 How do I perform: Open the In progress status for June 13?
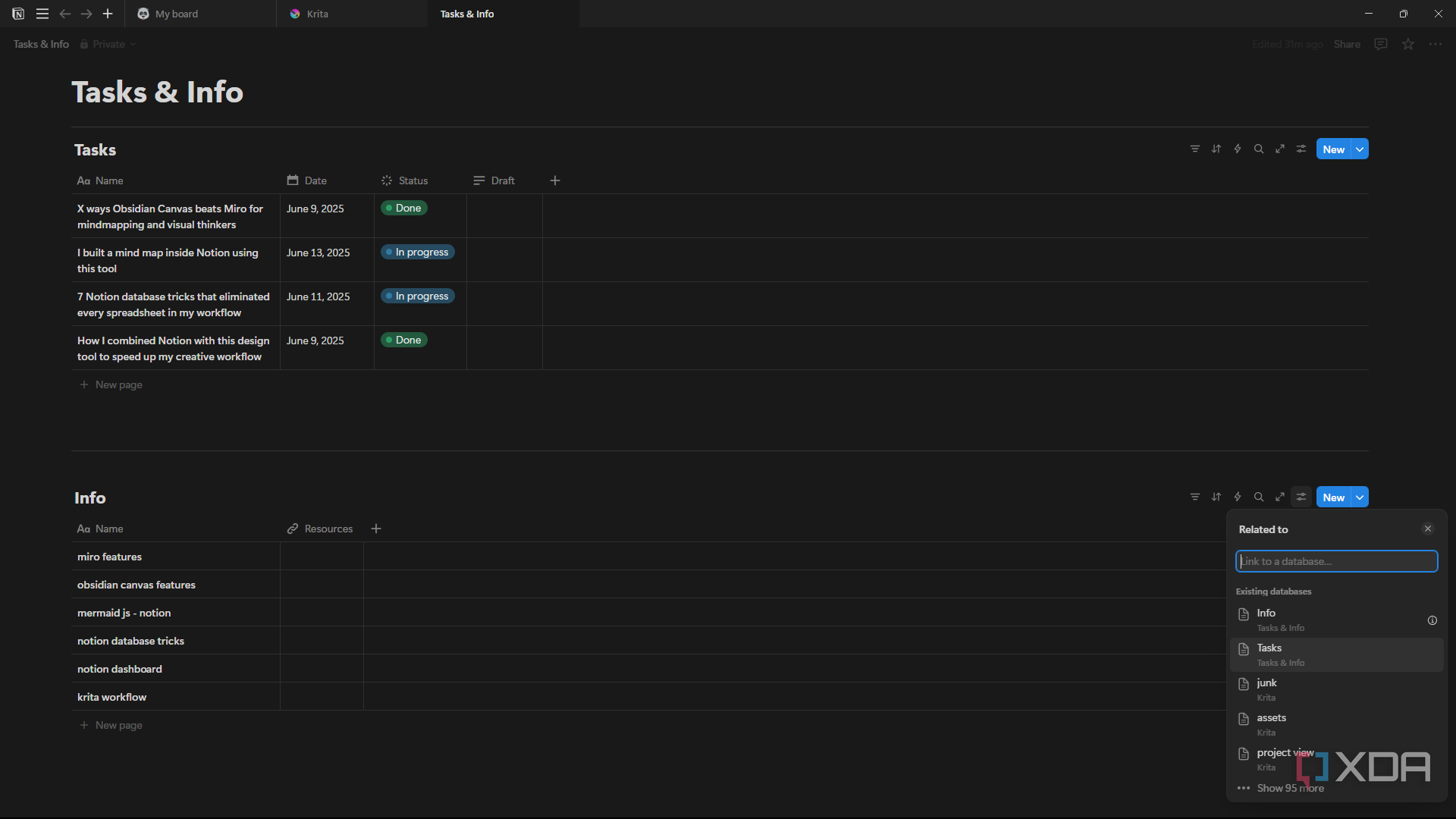[417, 253]
